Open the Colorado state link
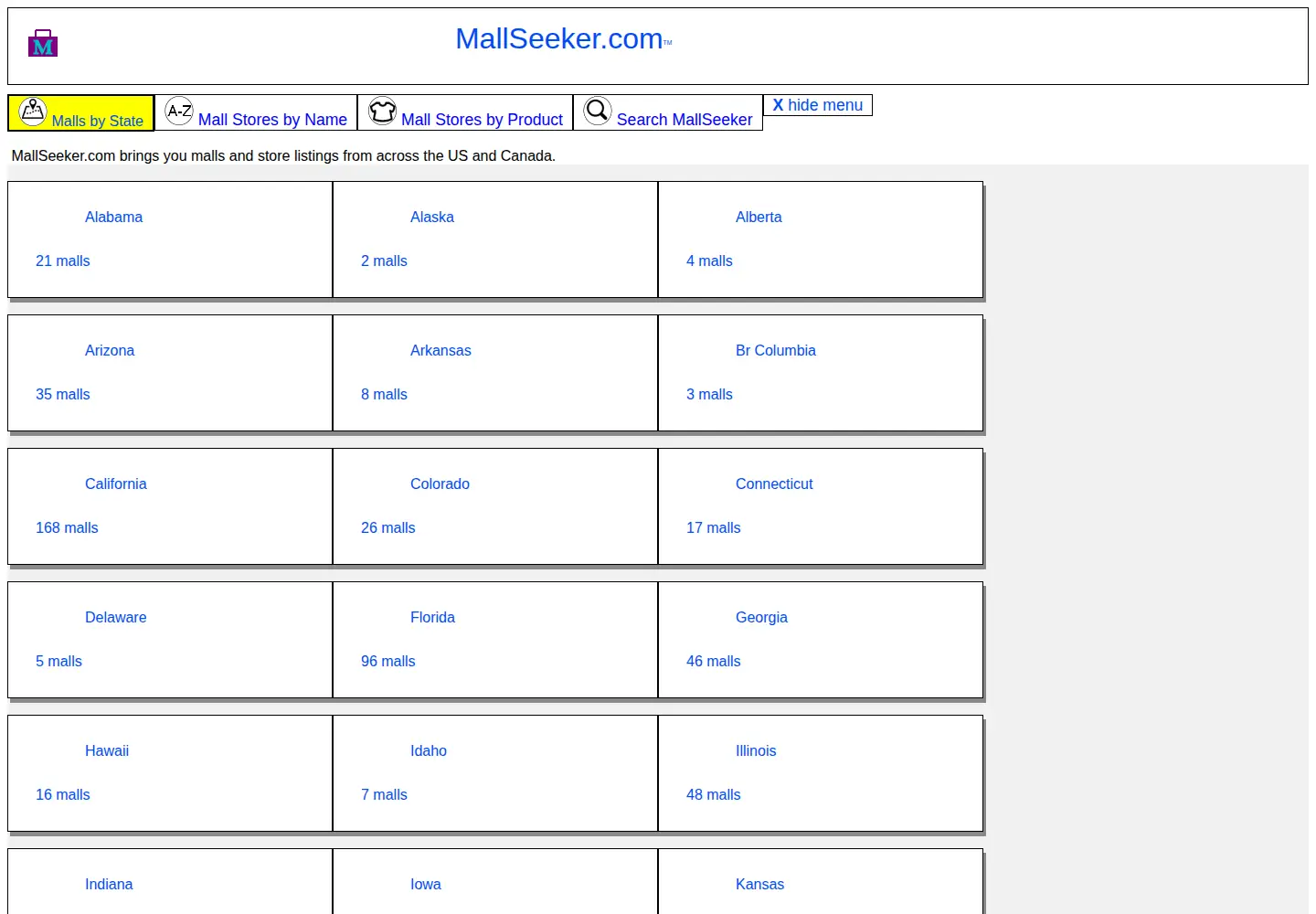This screenshot has height=914, width=1316. 440,484
